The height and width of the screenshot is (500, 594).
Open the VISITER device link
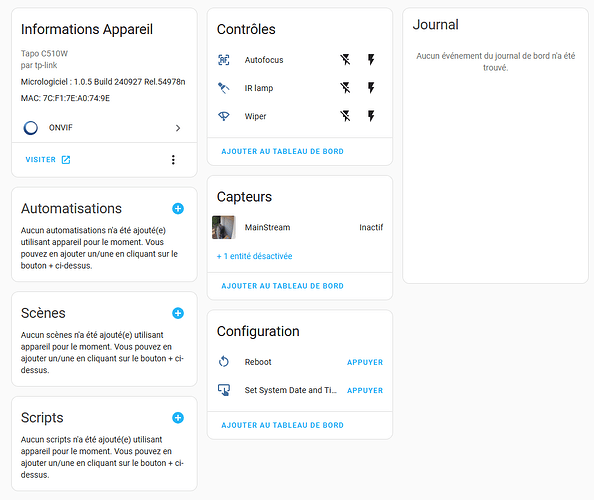coord(48,159)
